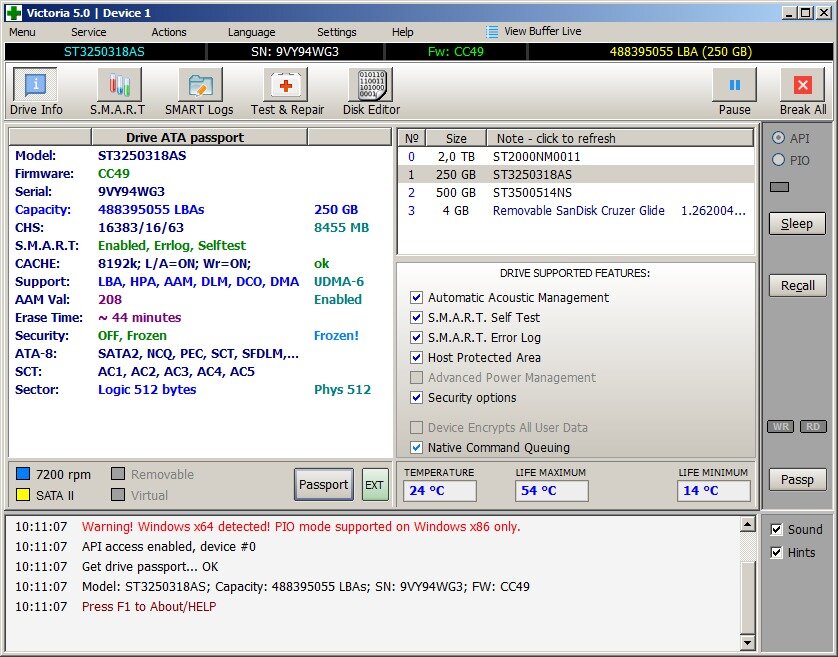Click the View Buffer Live label
Viewport: 838px width, 657px height.
(542, 32)
